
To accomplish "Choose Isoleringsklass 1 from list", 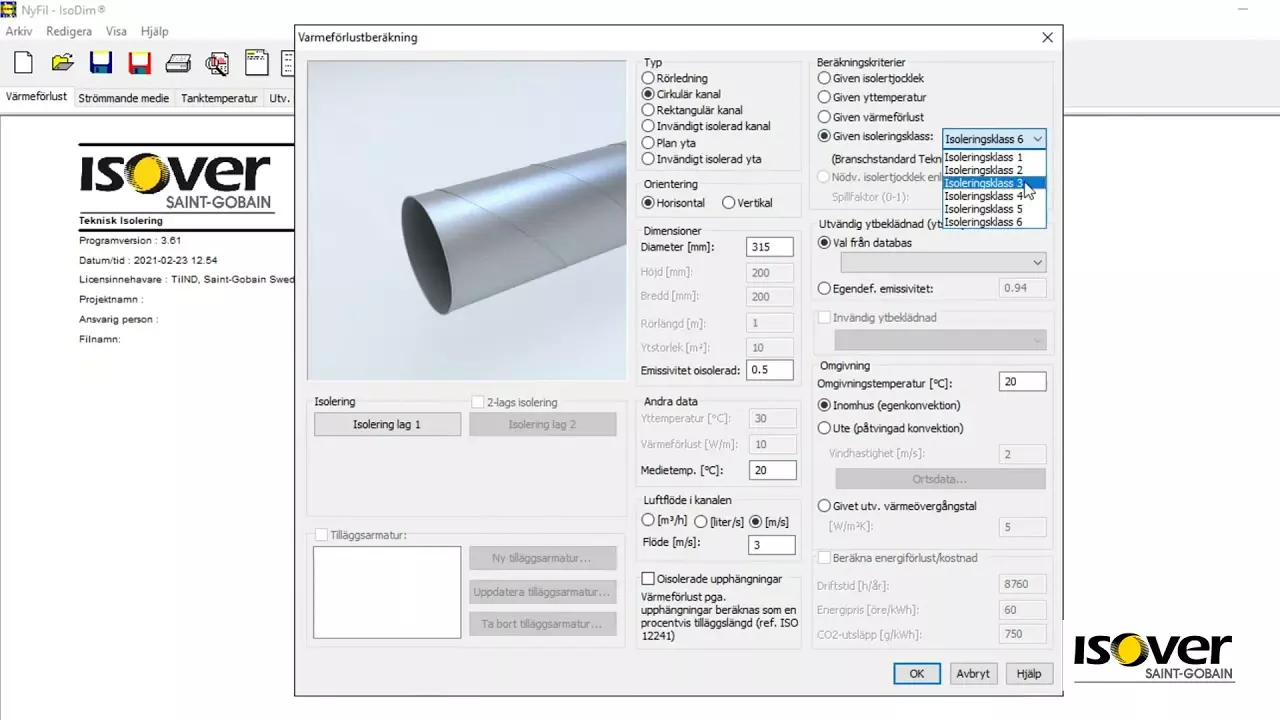I will (994, 157).
